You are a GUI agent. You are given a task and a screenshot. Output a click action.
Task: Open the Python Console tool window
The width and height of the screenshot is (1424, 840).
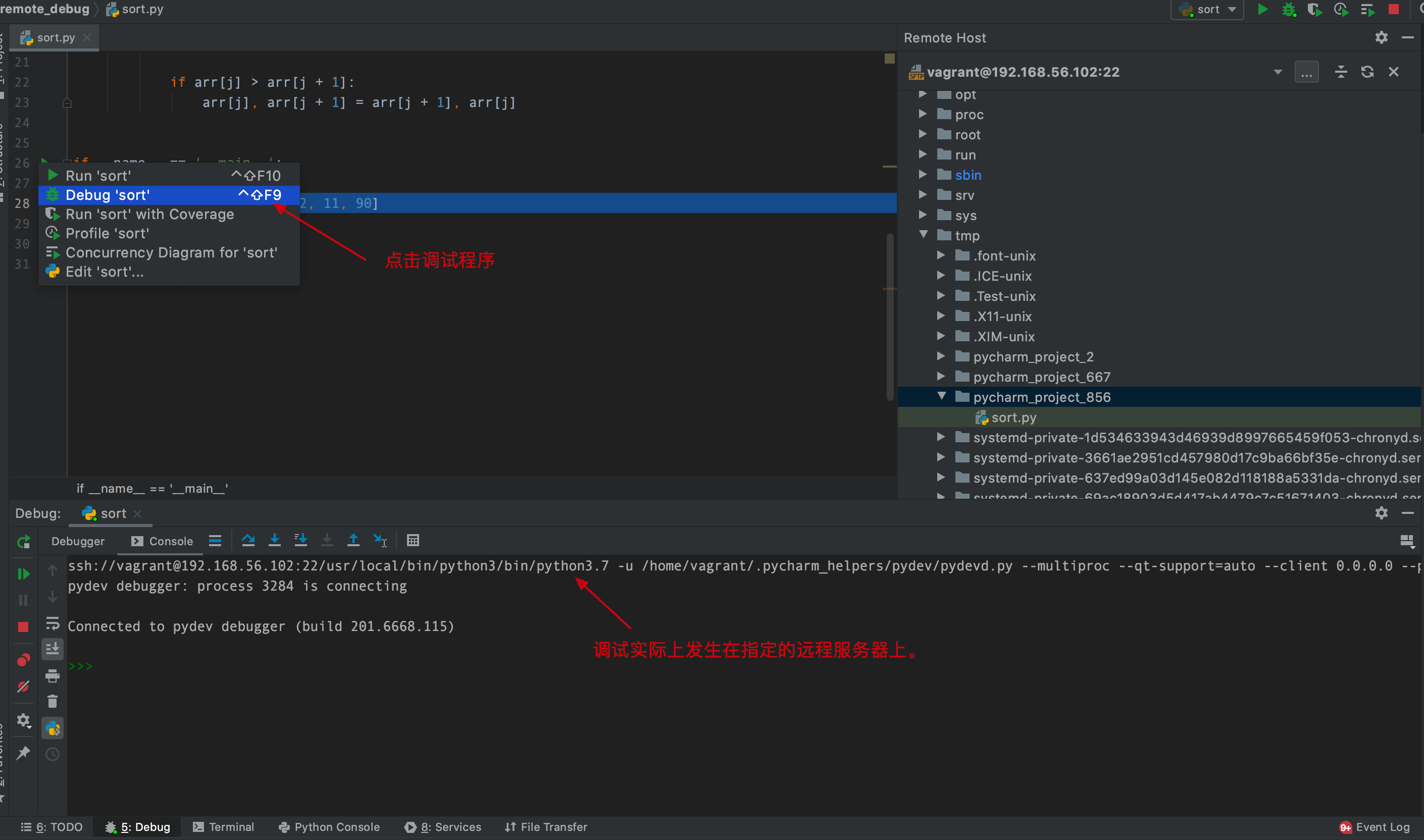pyautogui.click(x=329, y=827)
